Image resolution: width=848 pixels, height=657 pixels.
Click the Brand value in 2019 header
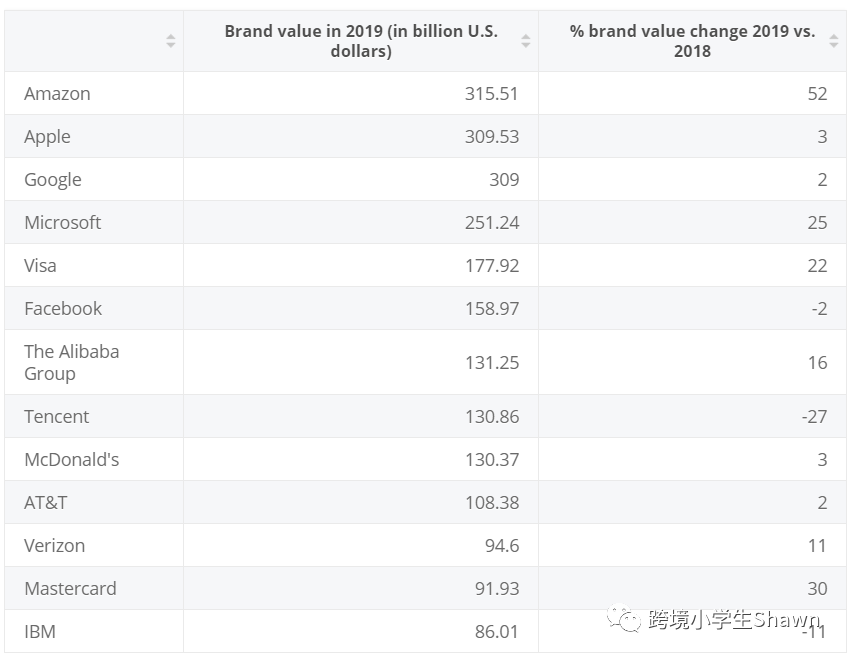(x=360, y=41)
